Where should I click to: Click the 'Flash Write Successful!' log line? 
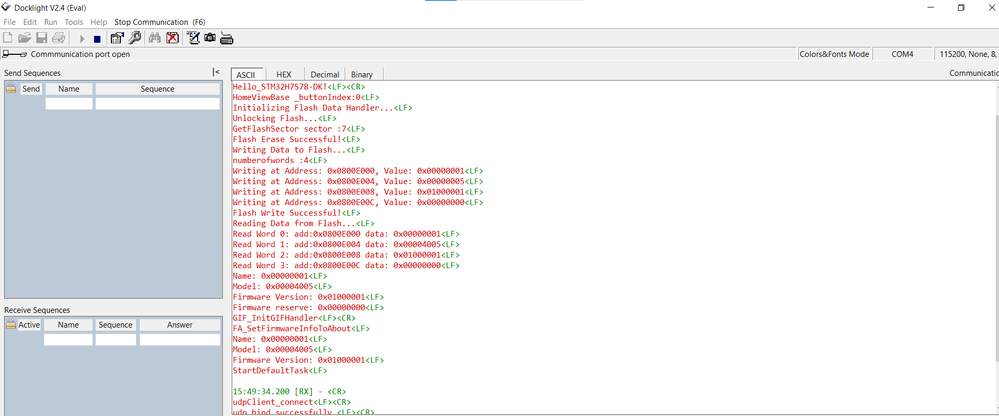click(x=296, y=213)
